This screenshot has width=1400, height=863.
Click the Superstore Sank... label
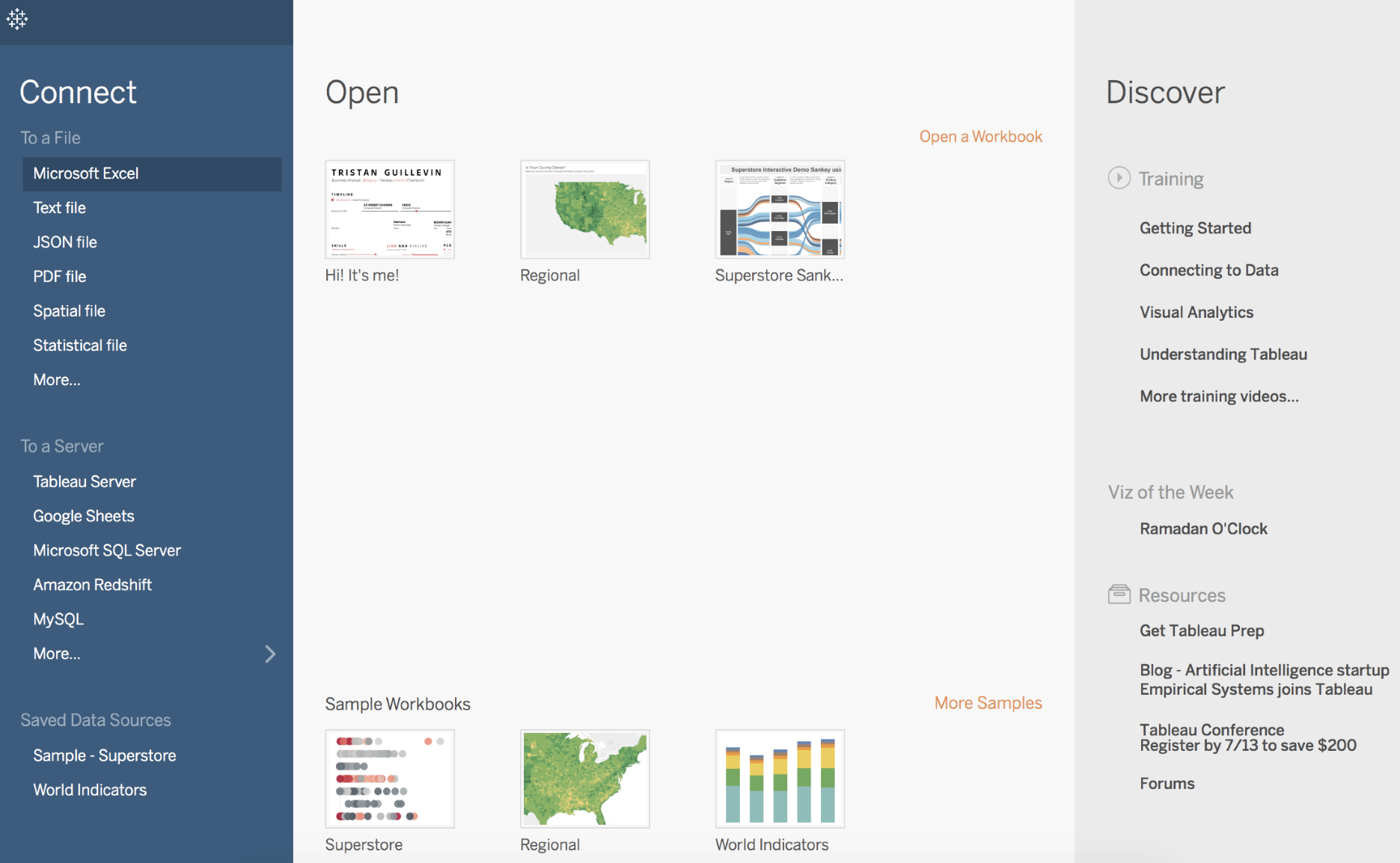point(779,275)
